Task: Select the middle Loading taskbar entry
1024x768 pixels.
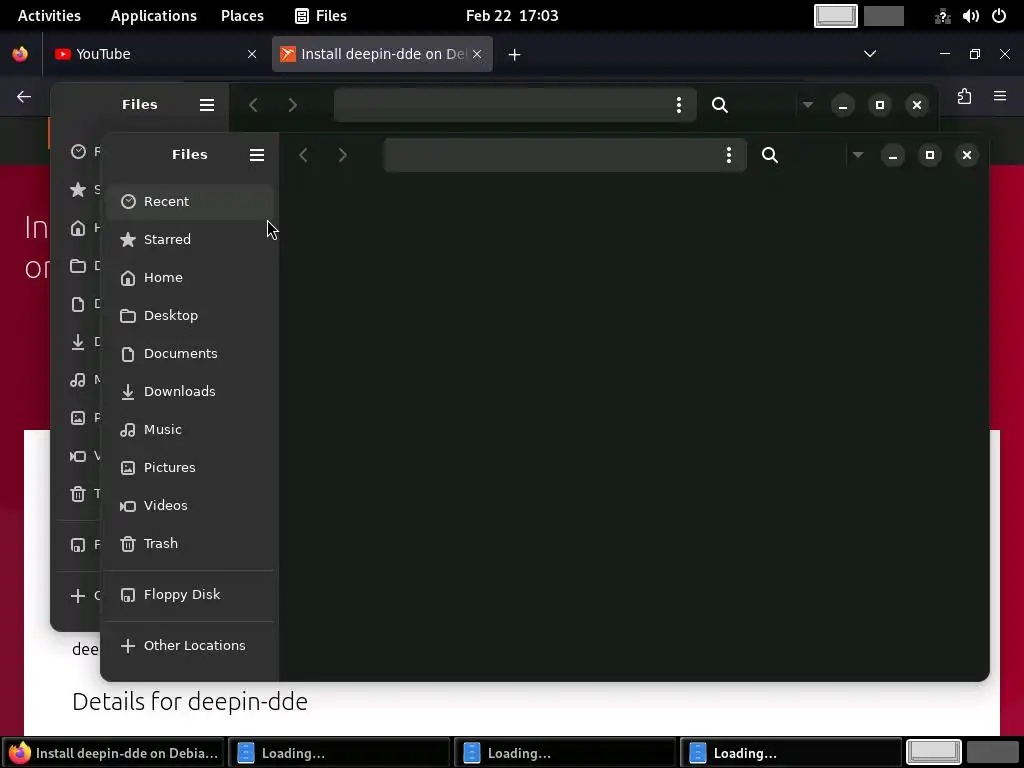Action: click(x=565, y=753)
